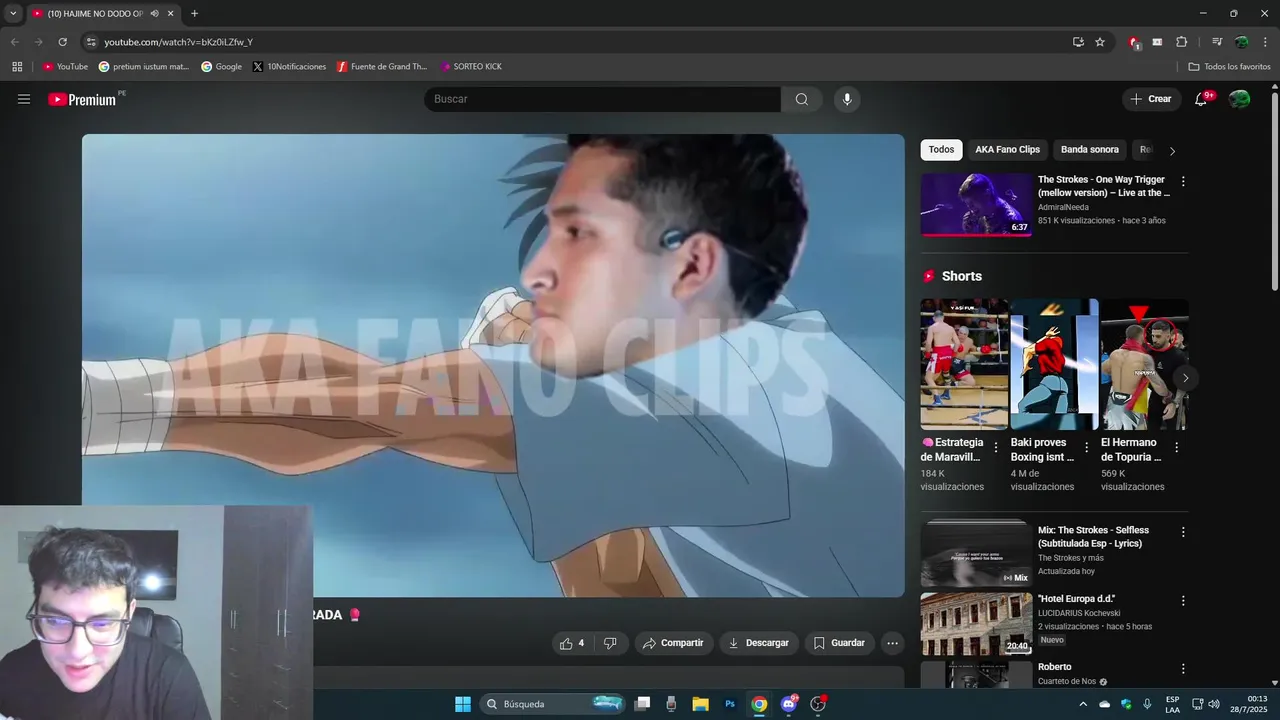Image resolution: width=1280 pixels, height=720 pixels.
Task: Click the search magnifier button
Action: click(802, 99)
